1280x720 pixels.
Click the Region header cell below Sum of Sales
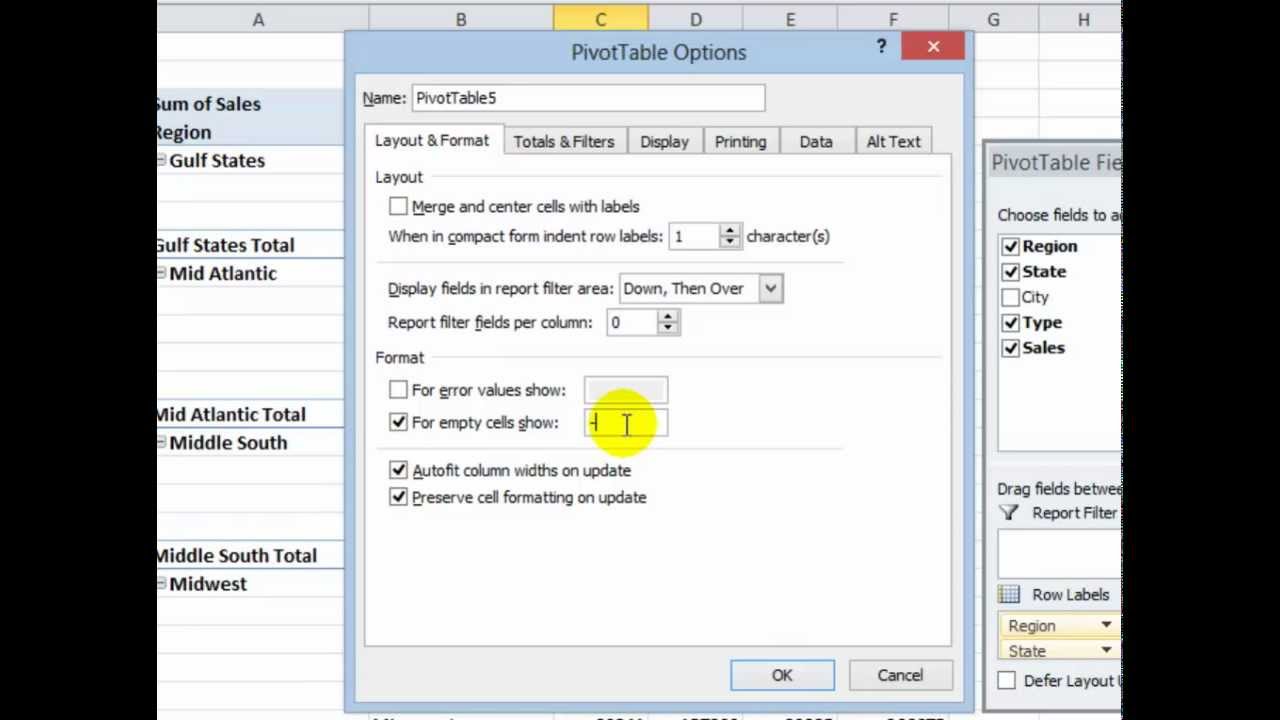point(250,132)
